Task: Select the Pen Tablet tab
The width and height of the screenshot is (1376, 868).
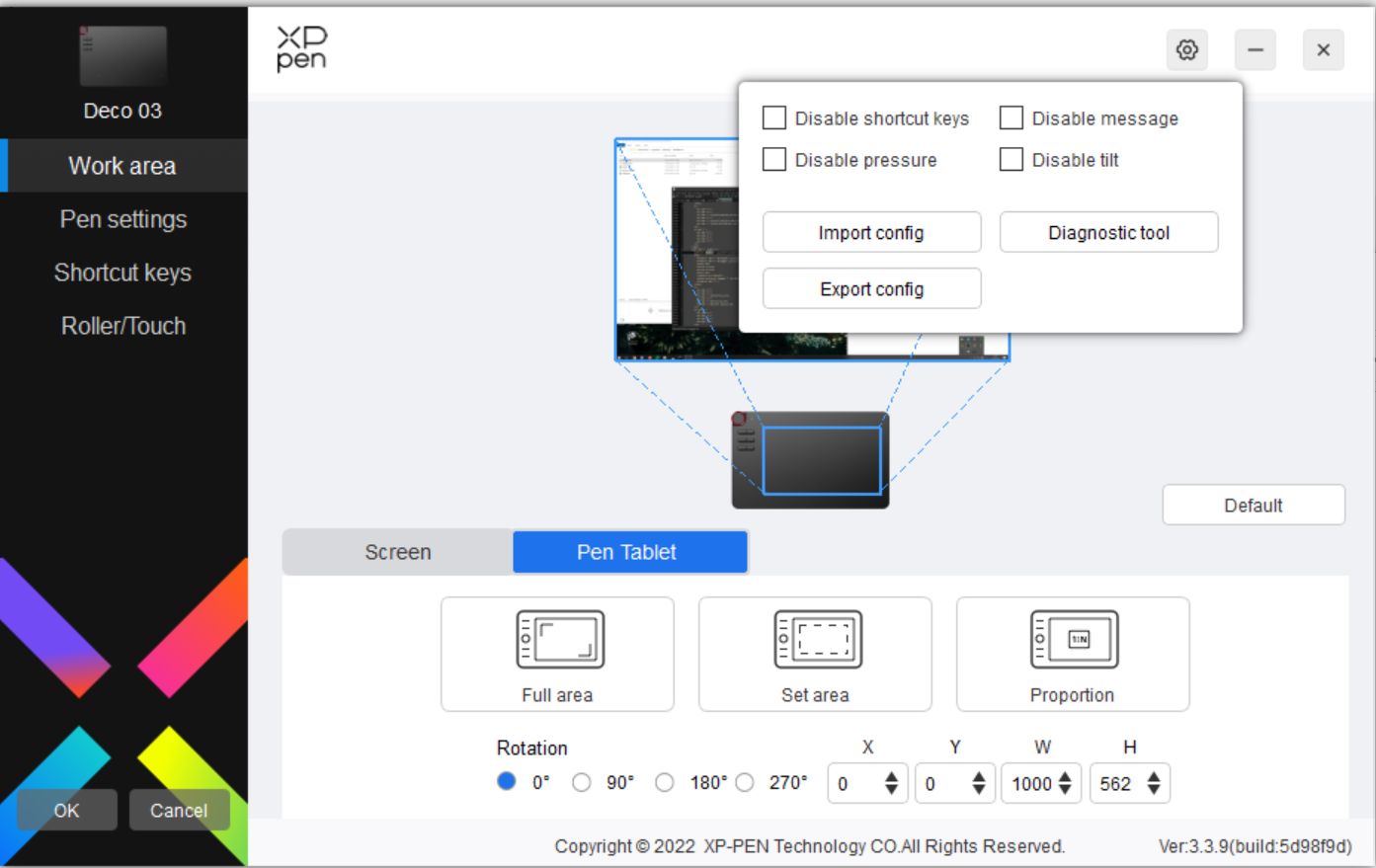Action: (x=629, y=552)
